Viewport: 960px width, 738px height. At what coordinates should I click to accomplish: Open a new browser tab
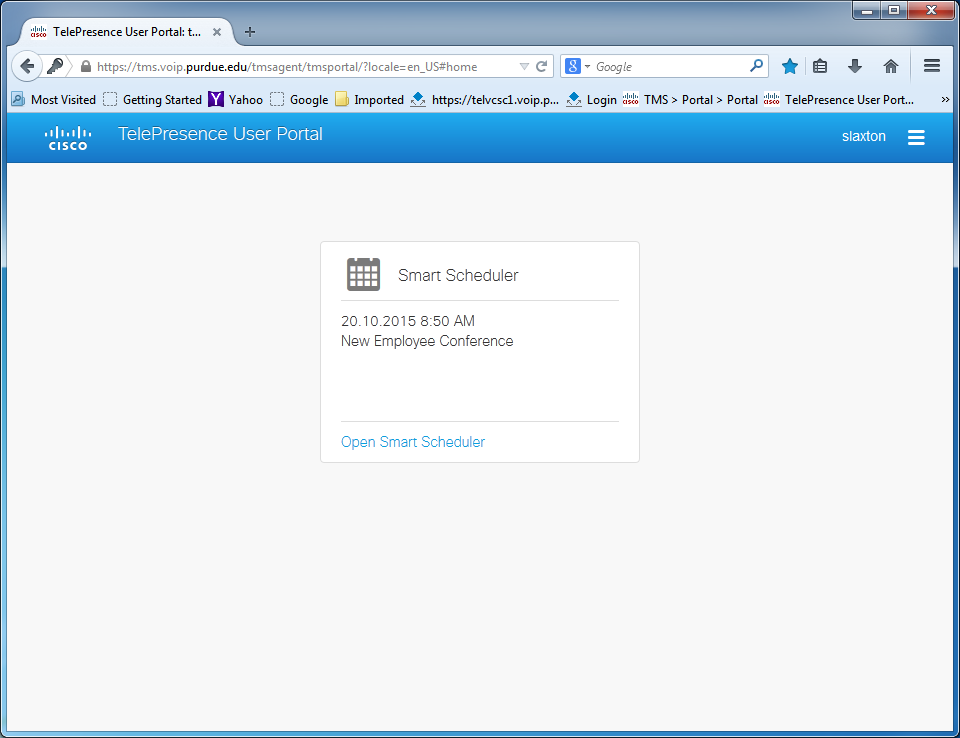point(250,32)
